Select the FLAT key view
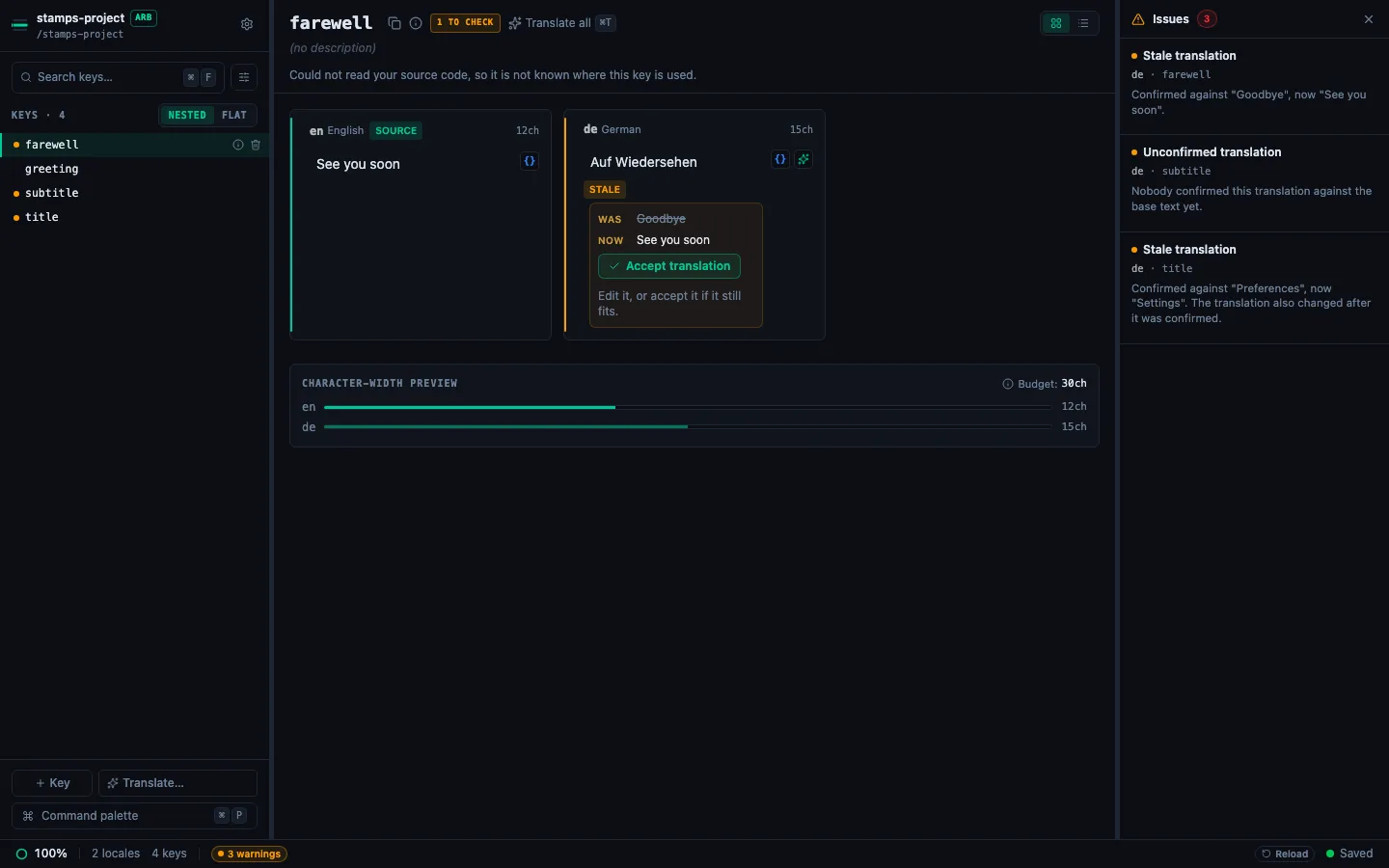Image resolution: width=1389 pixels, height=868 pixels. click(234, 115)
